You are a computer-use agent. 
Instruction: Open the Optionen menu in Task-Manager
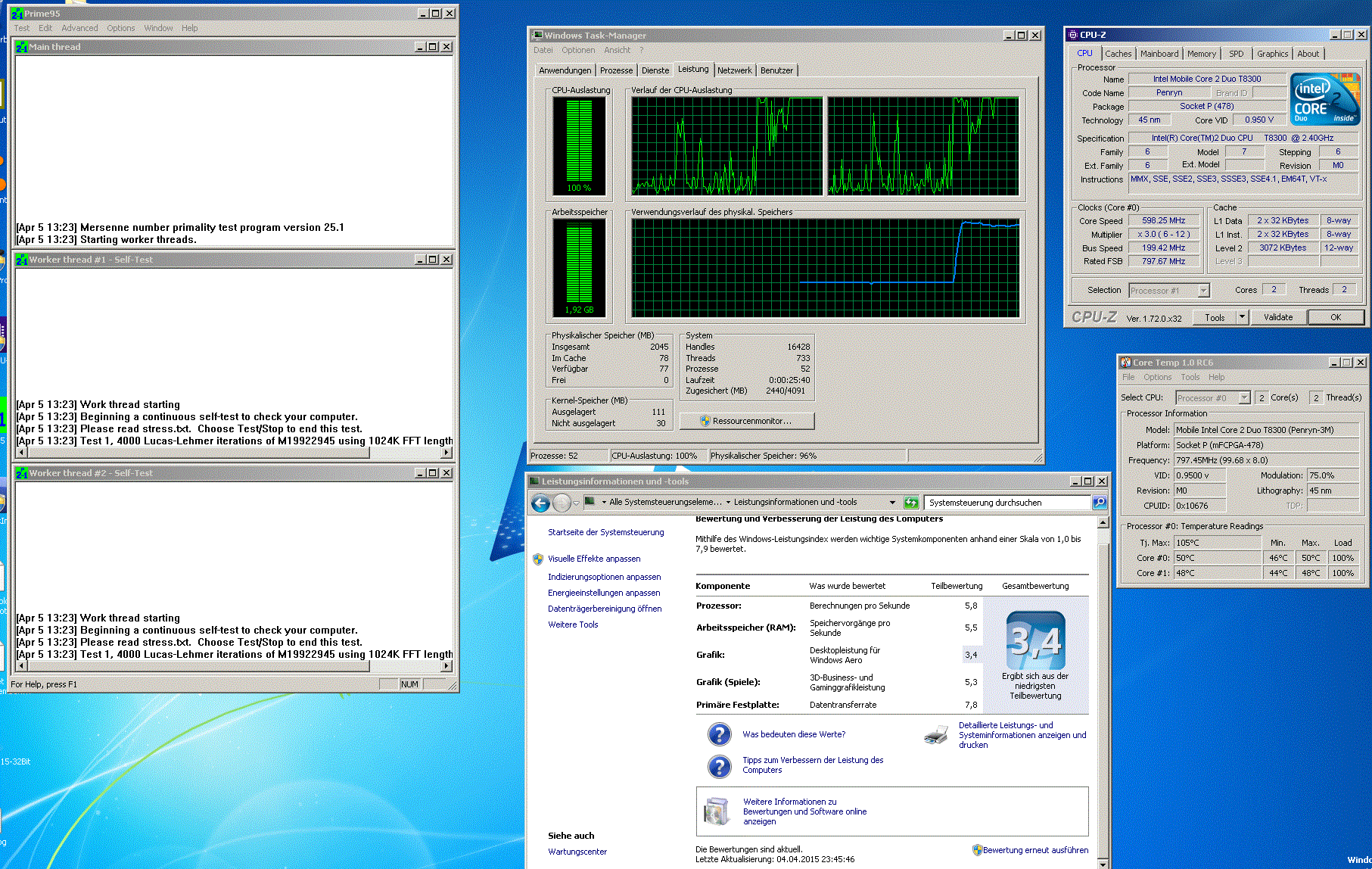coord(578,50)
